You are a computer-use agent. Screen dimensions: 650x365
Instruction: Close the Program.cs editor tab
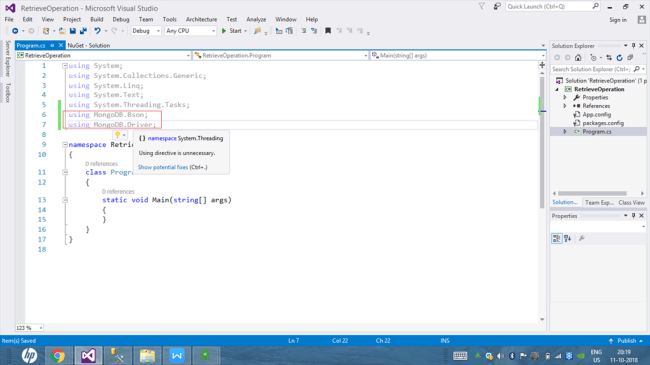click(61, 45)
